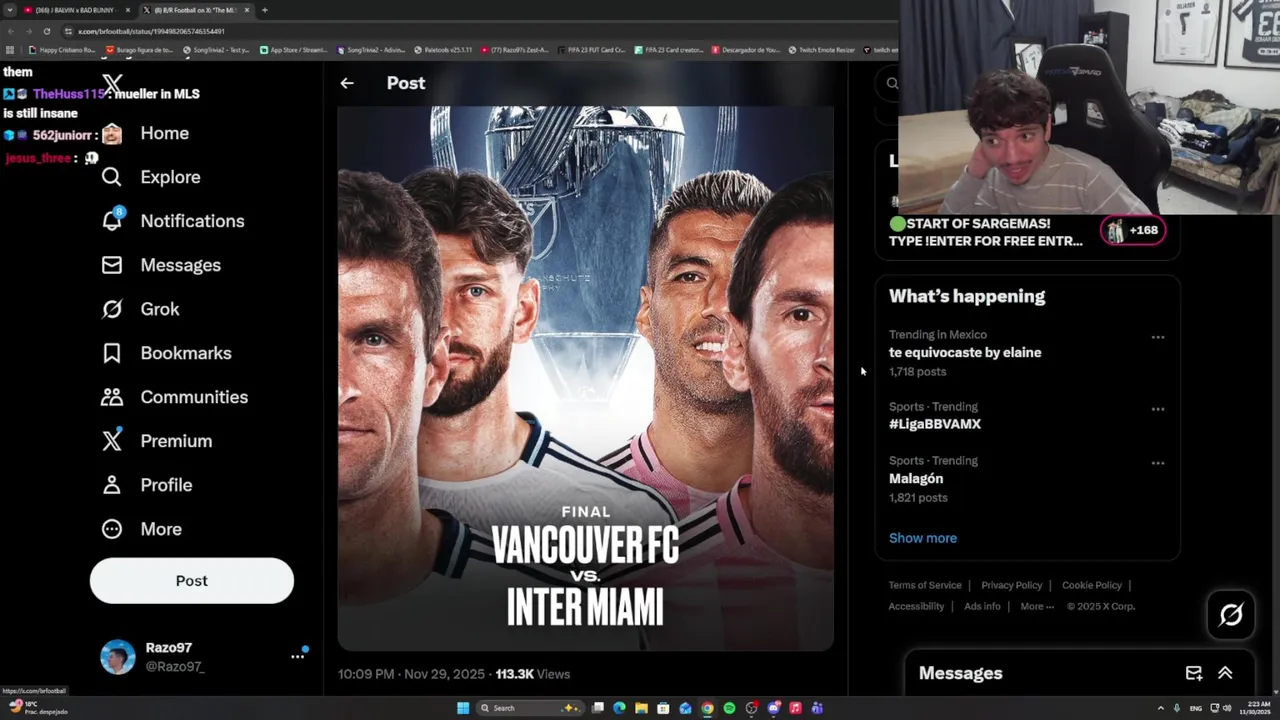1280x720 pixels.
Task: Click the white Post button
Action: 192,581
